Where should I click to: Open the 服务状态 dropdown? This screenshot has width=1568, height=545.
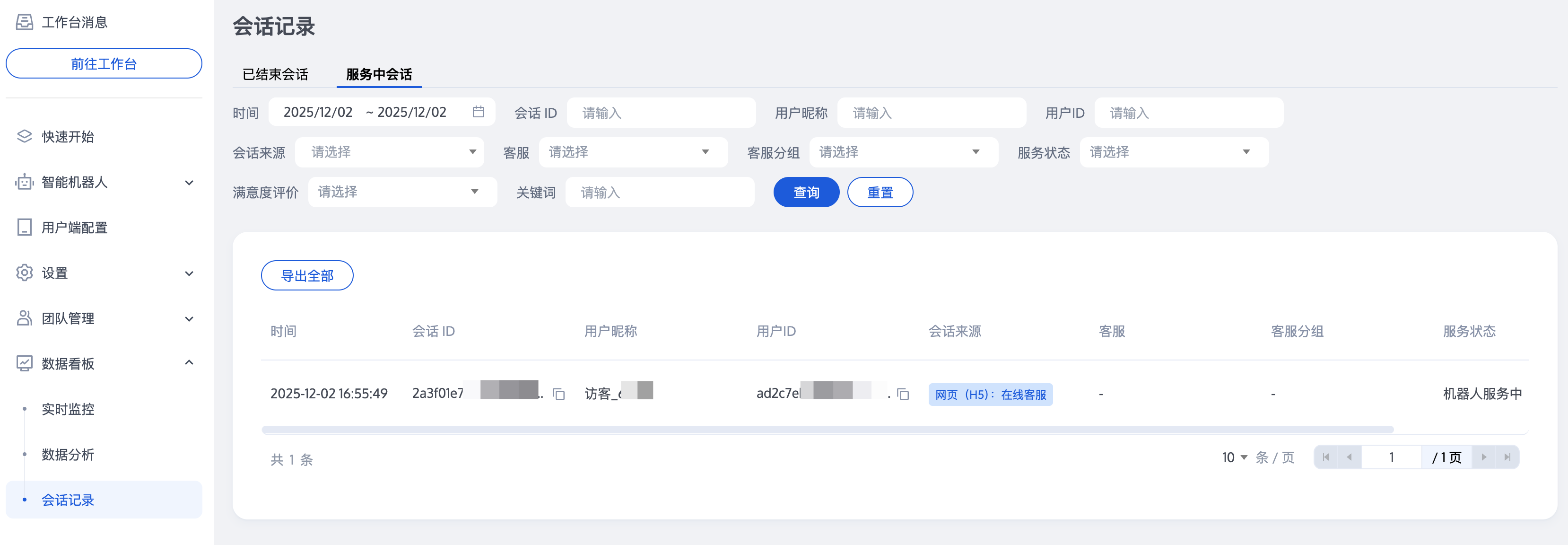[1174, 152]
